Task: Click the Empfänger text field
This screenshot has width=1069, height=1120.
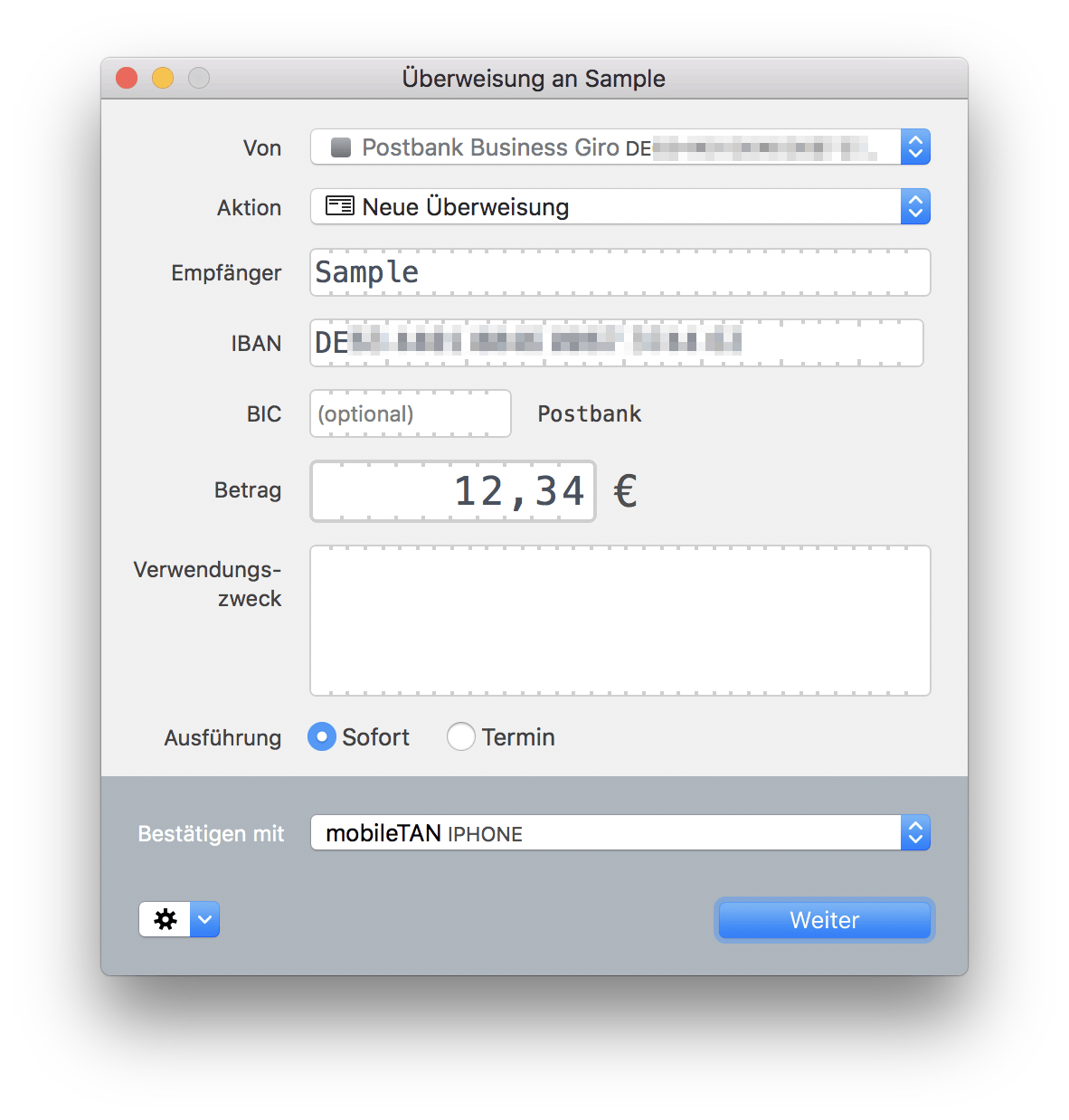Action: tap(620, 272)
